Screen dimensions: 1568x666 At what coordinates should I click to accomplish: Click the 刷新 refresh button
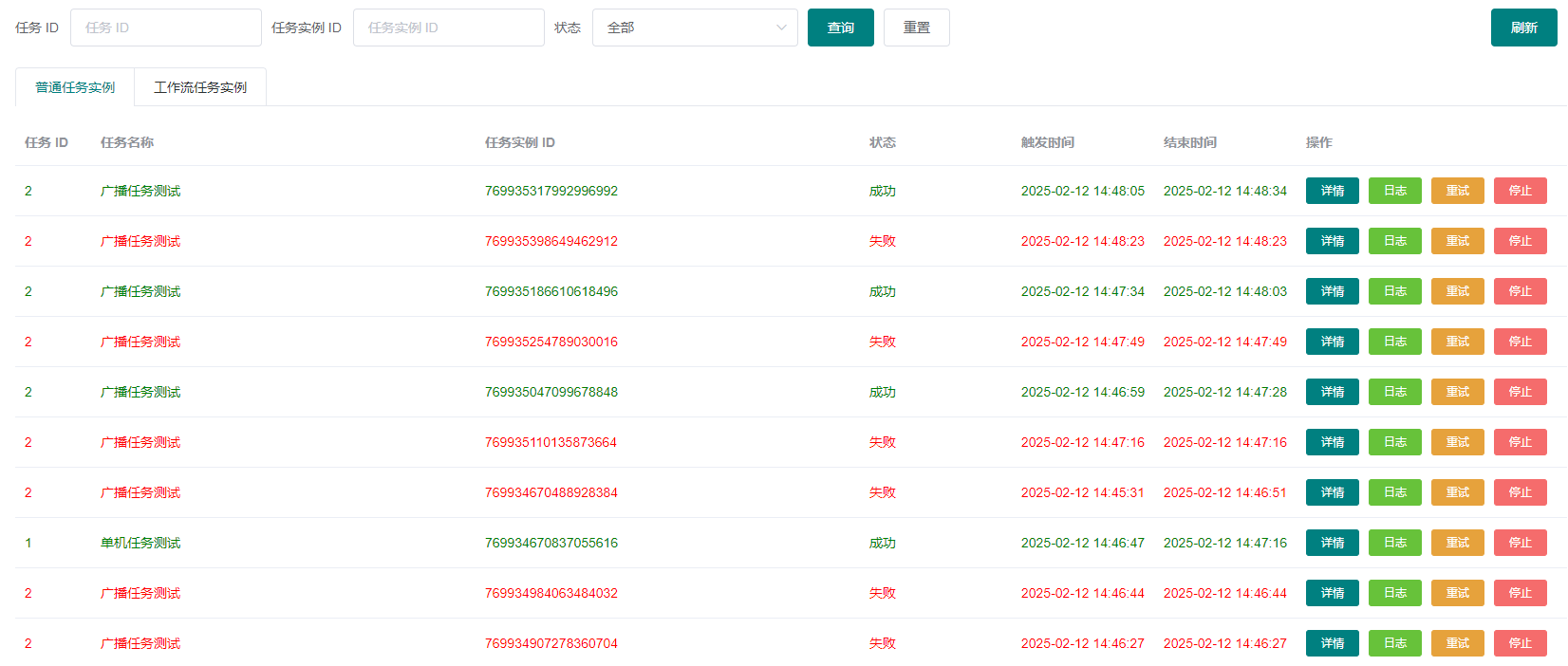[x=1523, y=28]
